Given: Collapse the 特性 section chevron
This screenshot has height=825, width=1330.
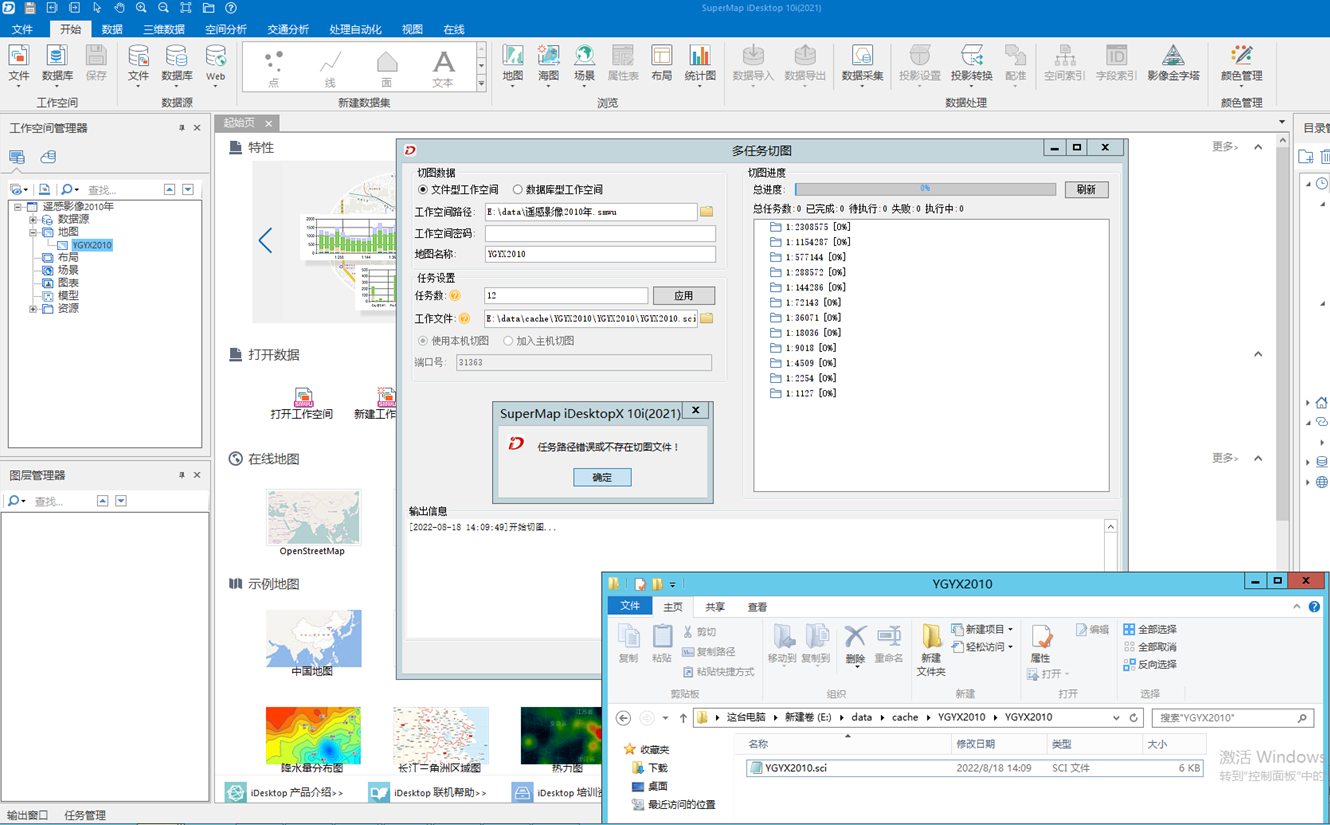Looking at the screenshot, I should point(1258,147).
